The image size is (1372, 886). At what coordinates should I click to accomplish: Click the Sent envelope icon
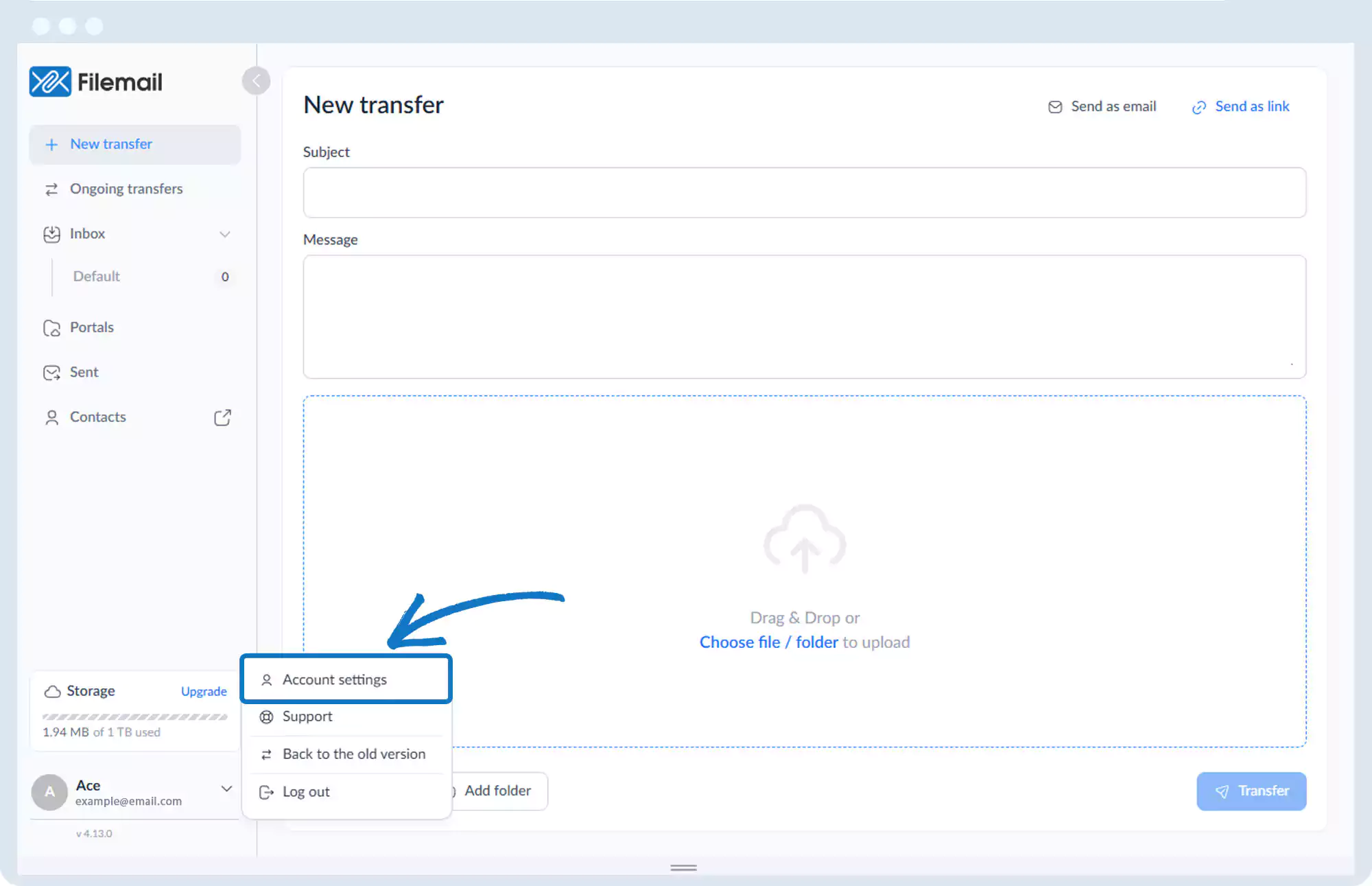tap(51, 373)
